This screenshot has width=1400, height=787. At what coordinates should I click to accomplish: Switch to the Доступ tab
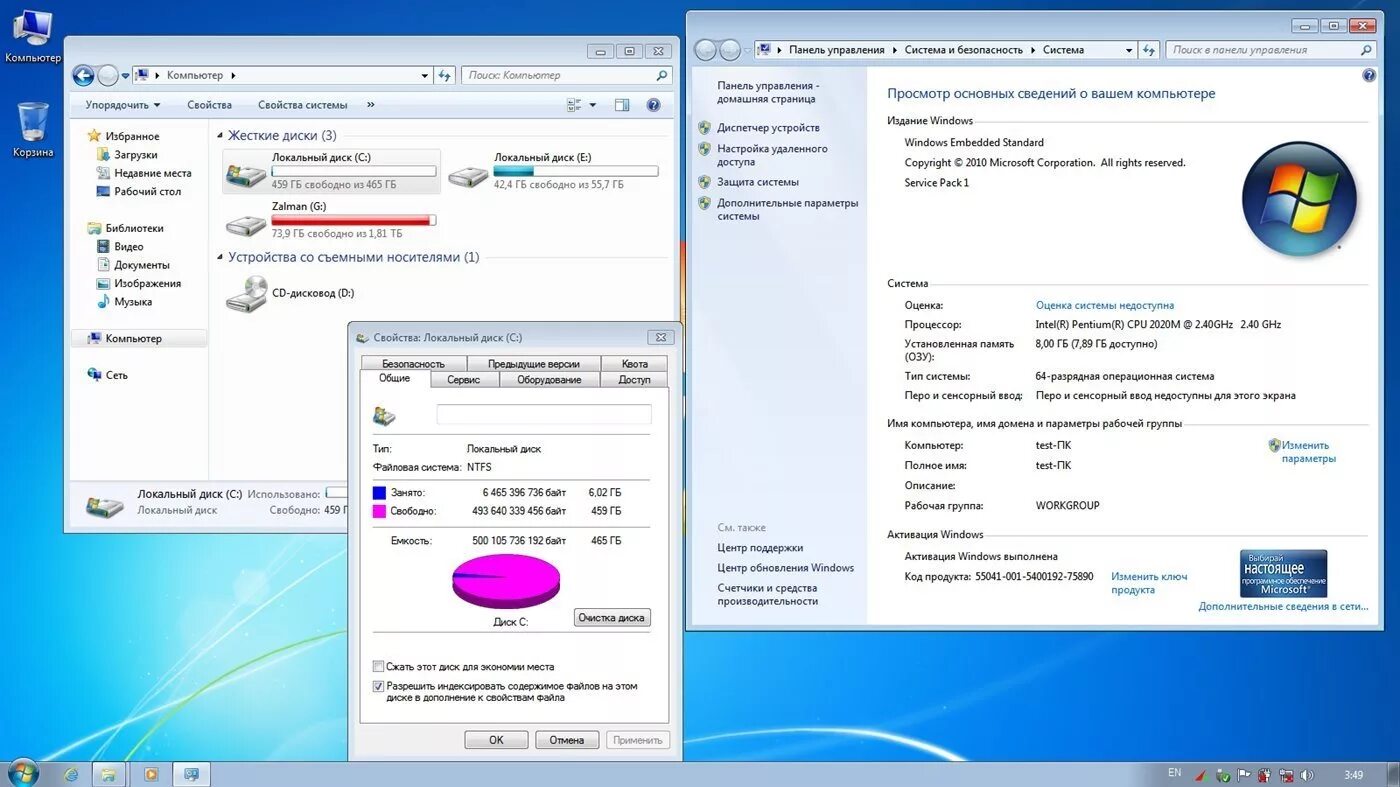(x=634, y=380)
